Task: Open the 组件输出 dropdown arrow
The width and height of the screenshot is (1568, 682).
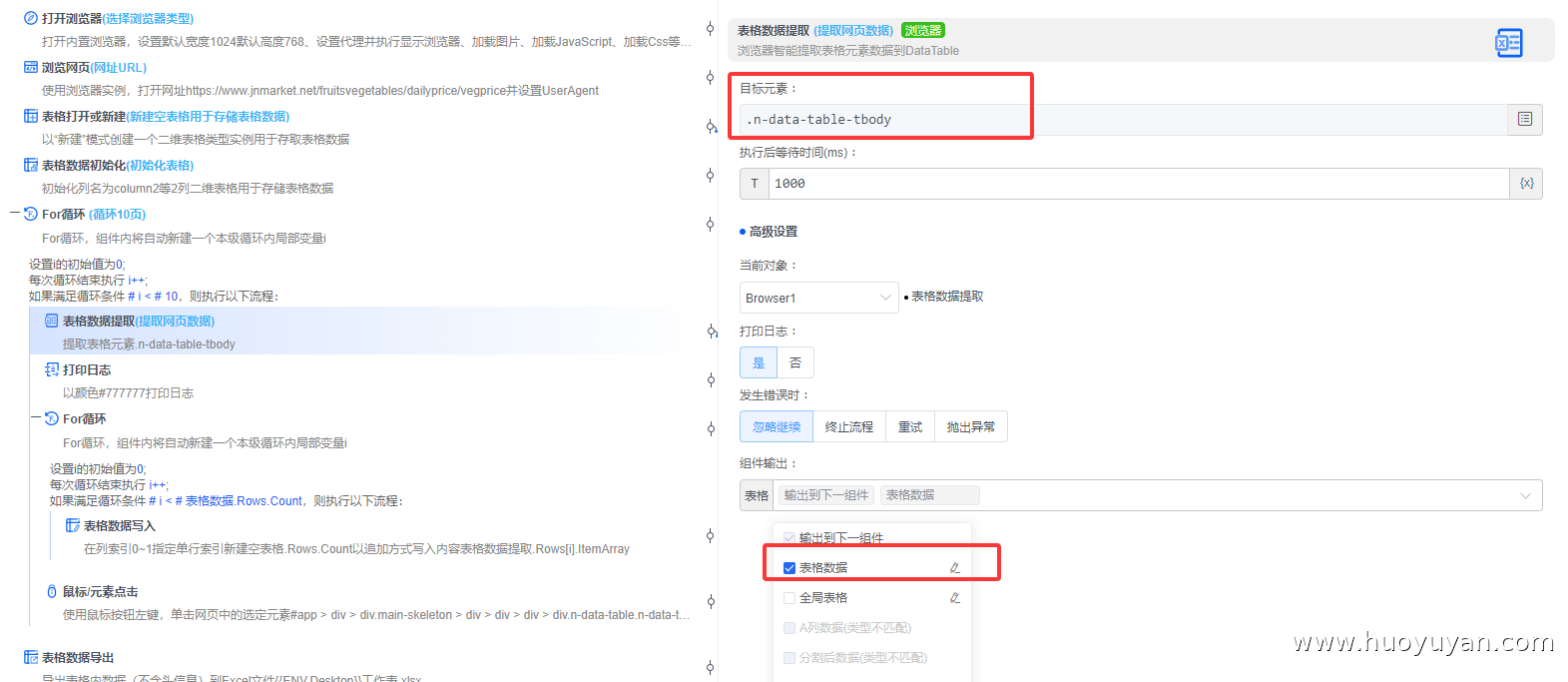Action: (x=1525, y=495)
